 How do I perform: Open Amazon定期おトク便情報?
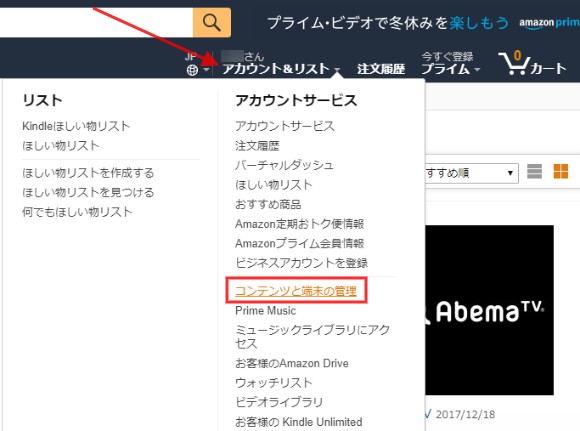[300, 224]
